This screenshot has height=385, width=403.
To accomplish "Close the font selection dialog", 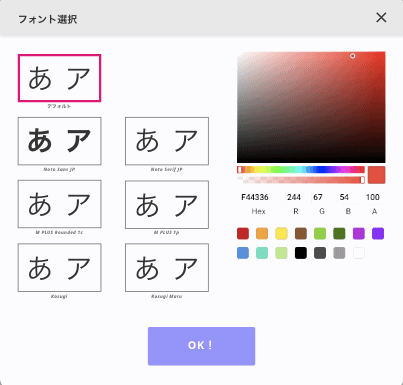I will 381,18.
